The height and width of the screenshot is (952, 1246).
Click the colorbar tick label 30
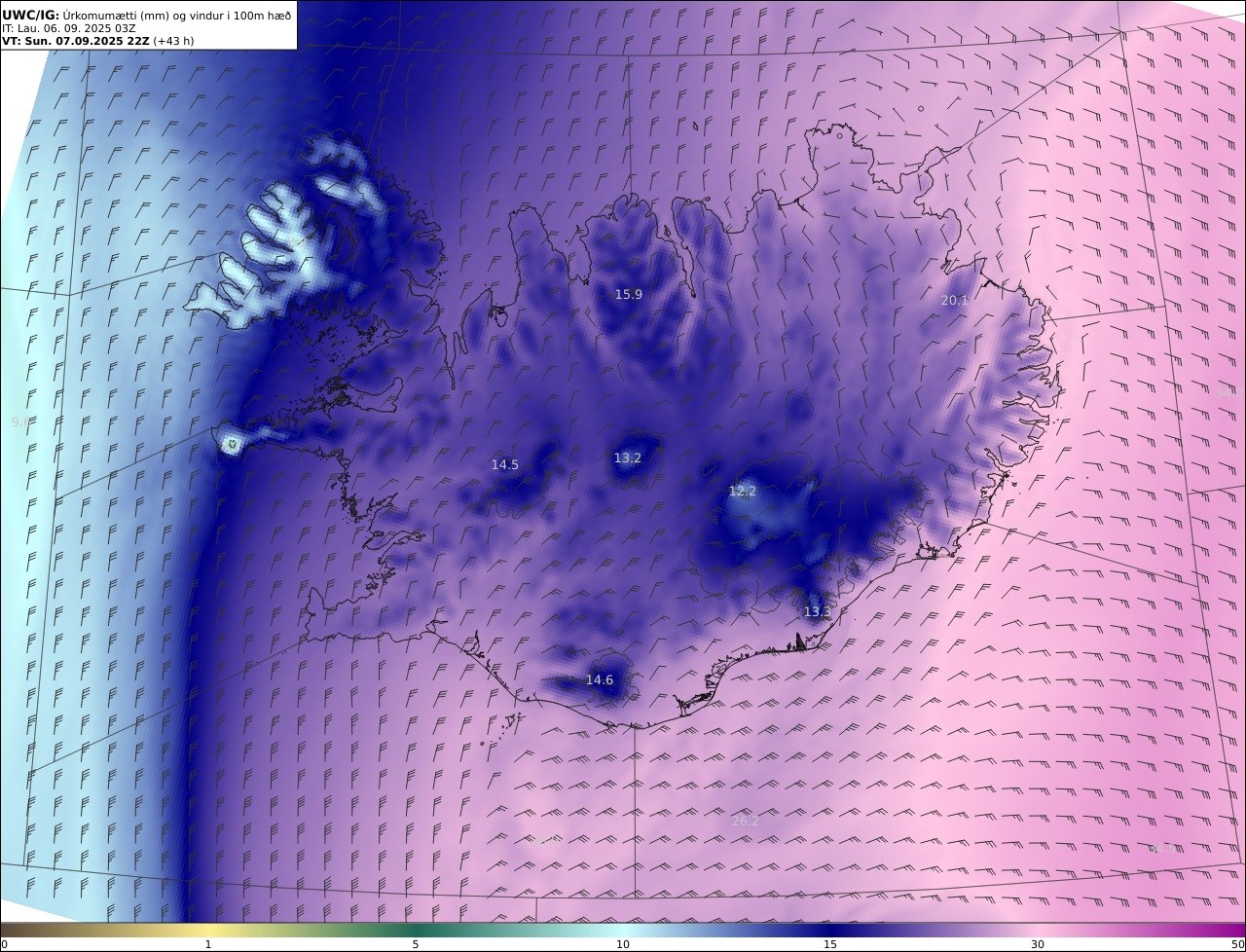(x=1038, y=944)
